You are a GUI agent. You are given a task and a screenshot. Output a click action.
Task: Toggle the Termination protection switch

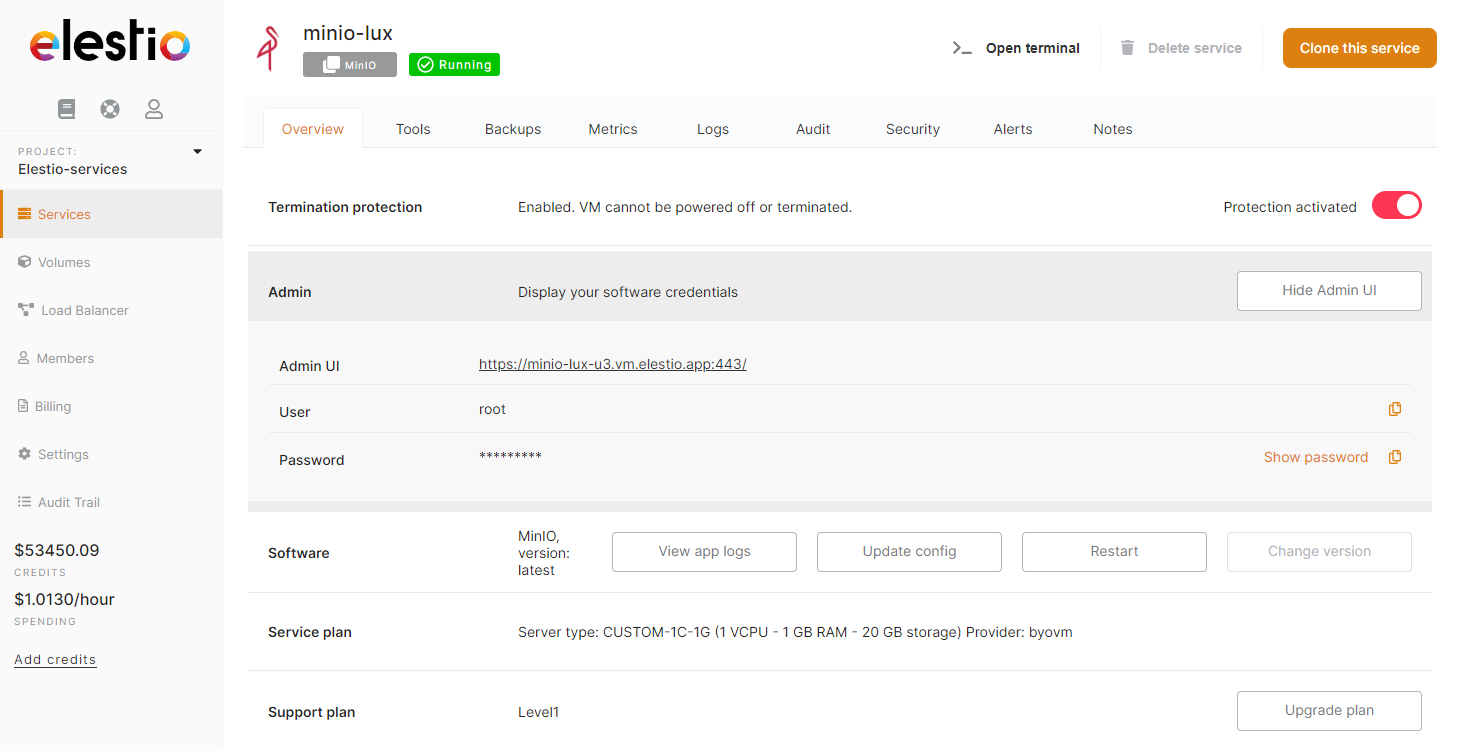(x=1396, y=206)
